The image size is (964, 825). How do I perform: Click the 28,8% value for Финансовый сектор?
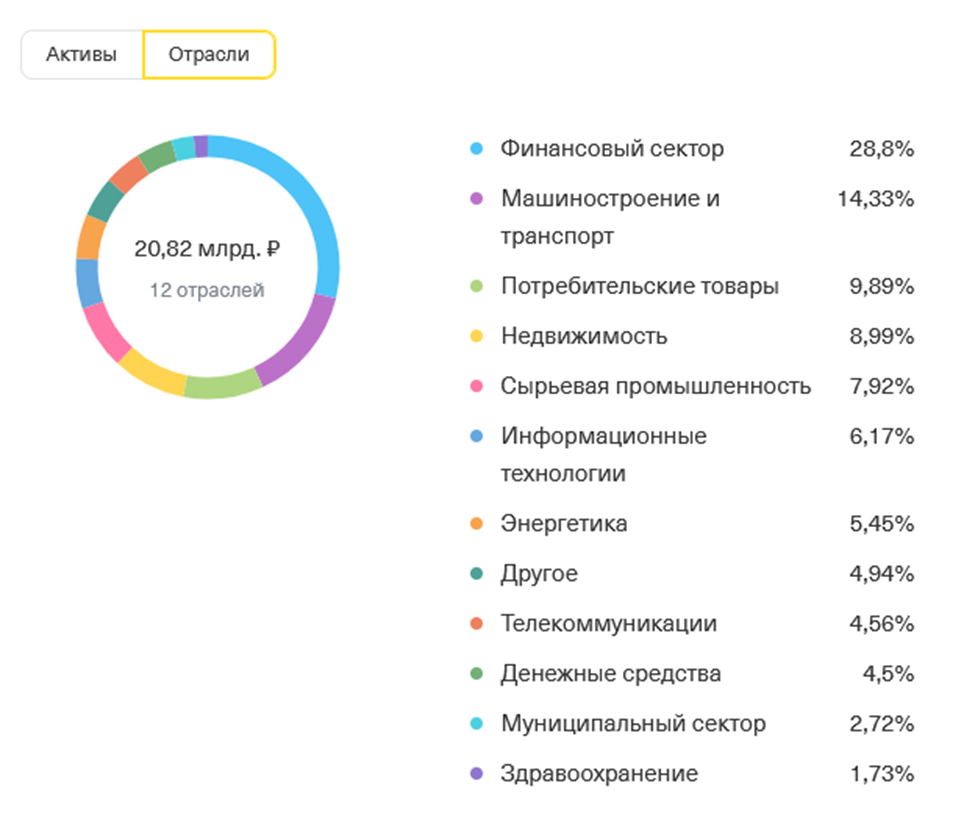pyautogui.click(x=881, y=149)
